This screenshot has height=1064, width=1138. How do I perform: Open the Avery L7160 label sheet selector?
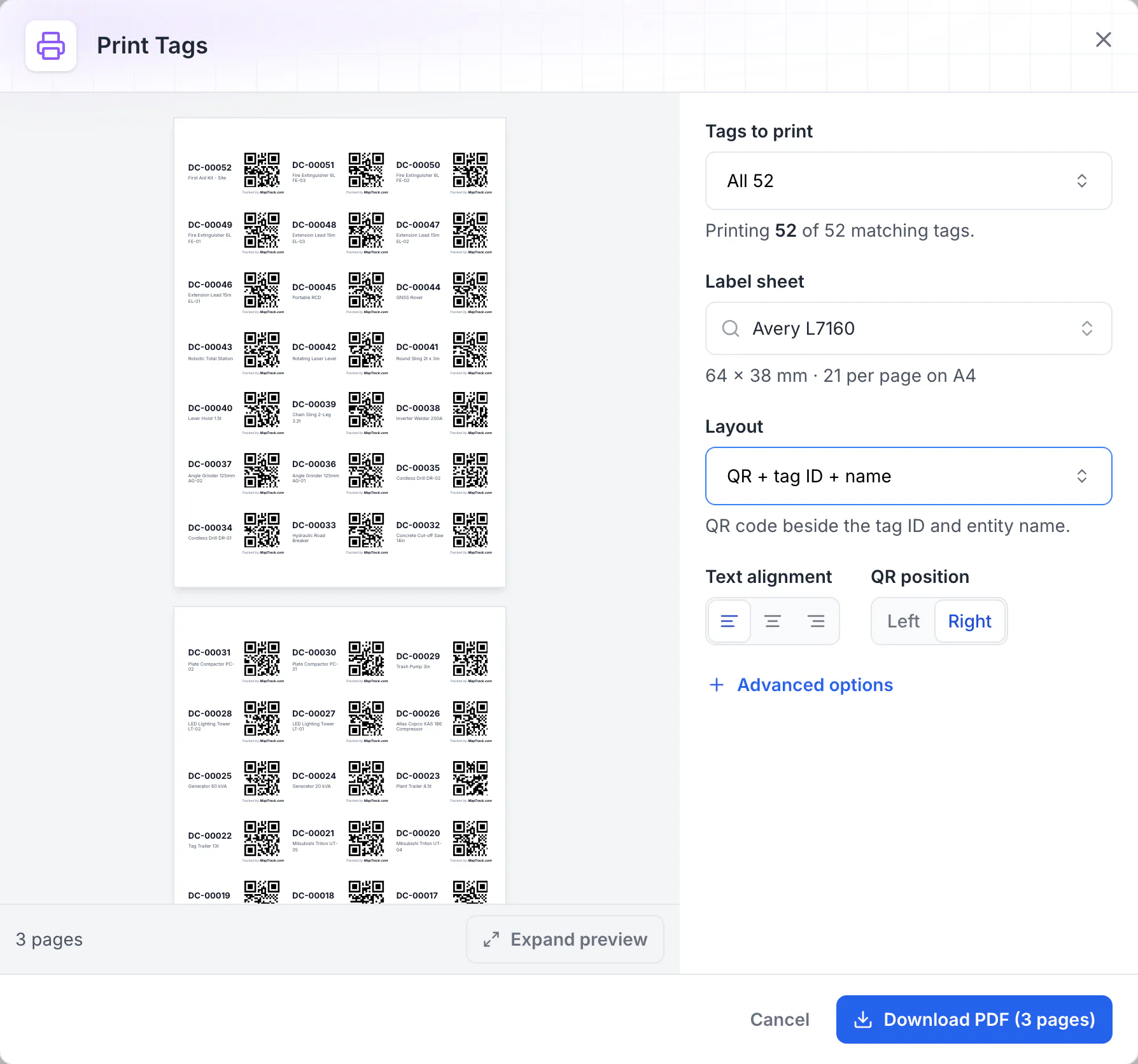(908, 328)
